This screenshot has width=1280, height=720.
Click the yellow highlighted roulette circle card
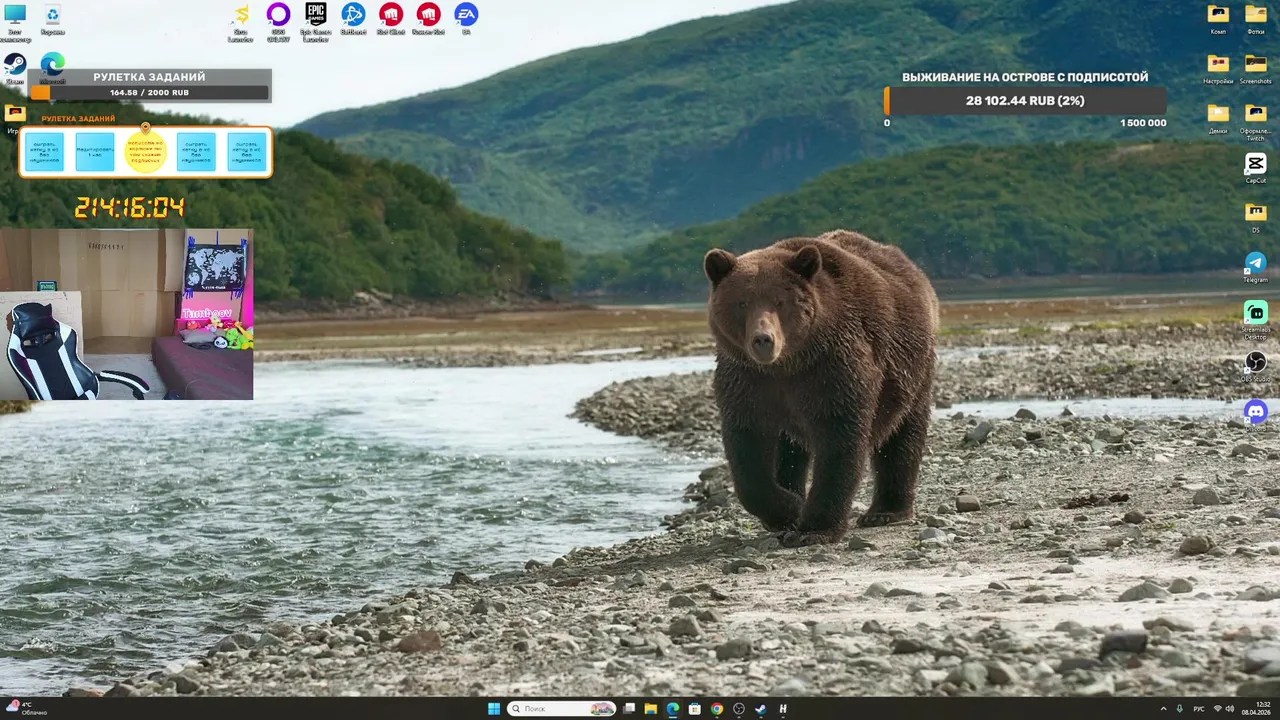145,152
